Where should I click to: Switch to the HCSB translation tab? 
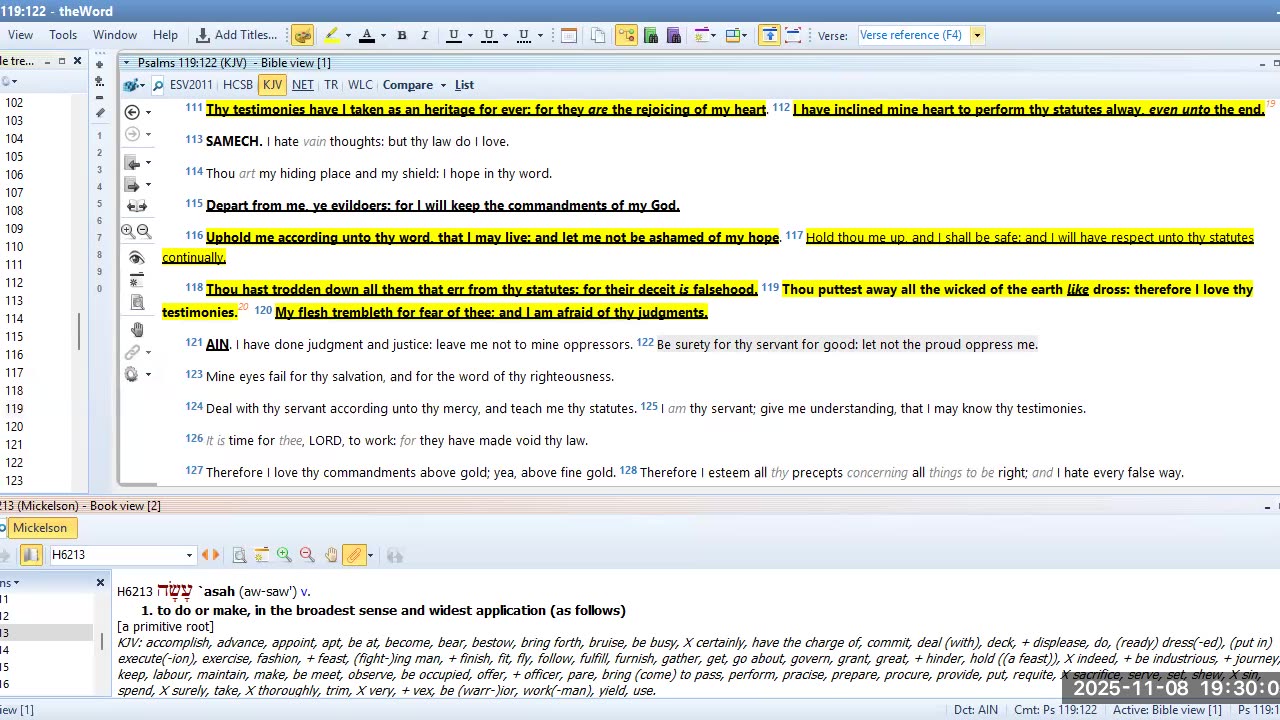tap(238, 85)
